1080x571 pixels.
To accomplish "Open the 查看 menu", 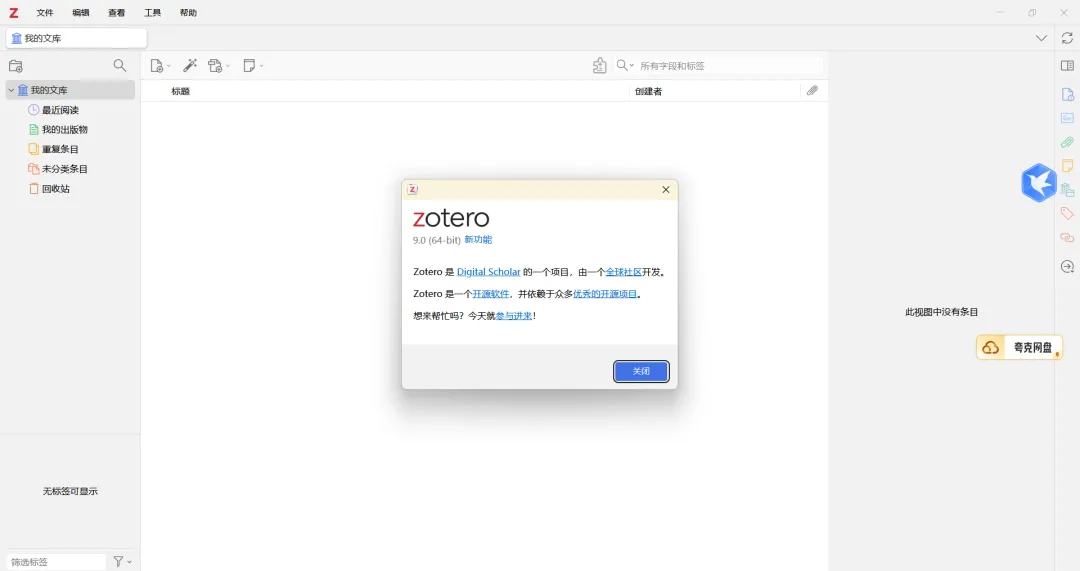I will click(x=116, y=12).
